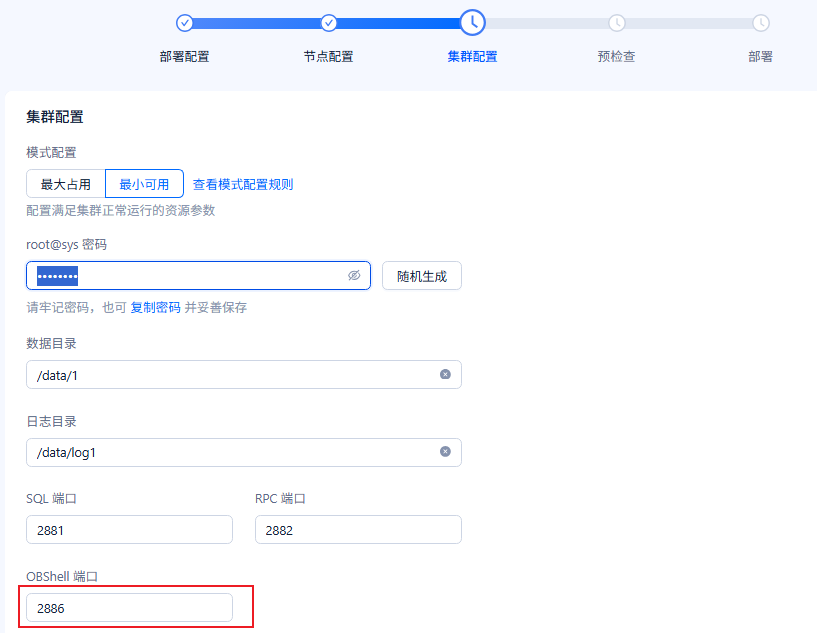Clear the 日志目录 field with its X icon

coord(445,452)
